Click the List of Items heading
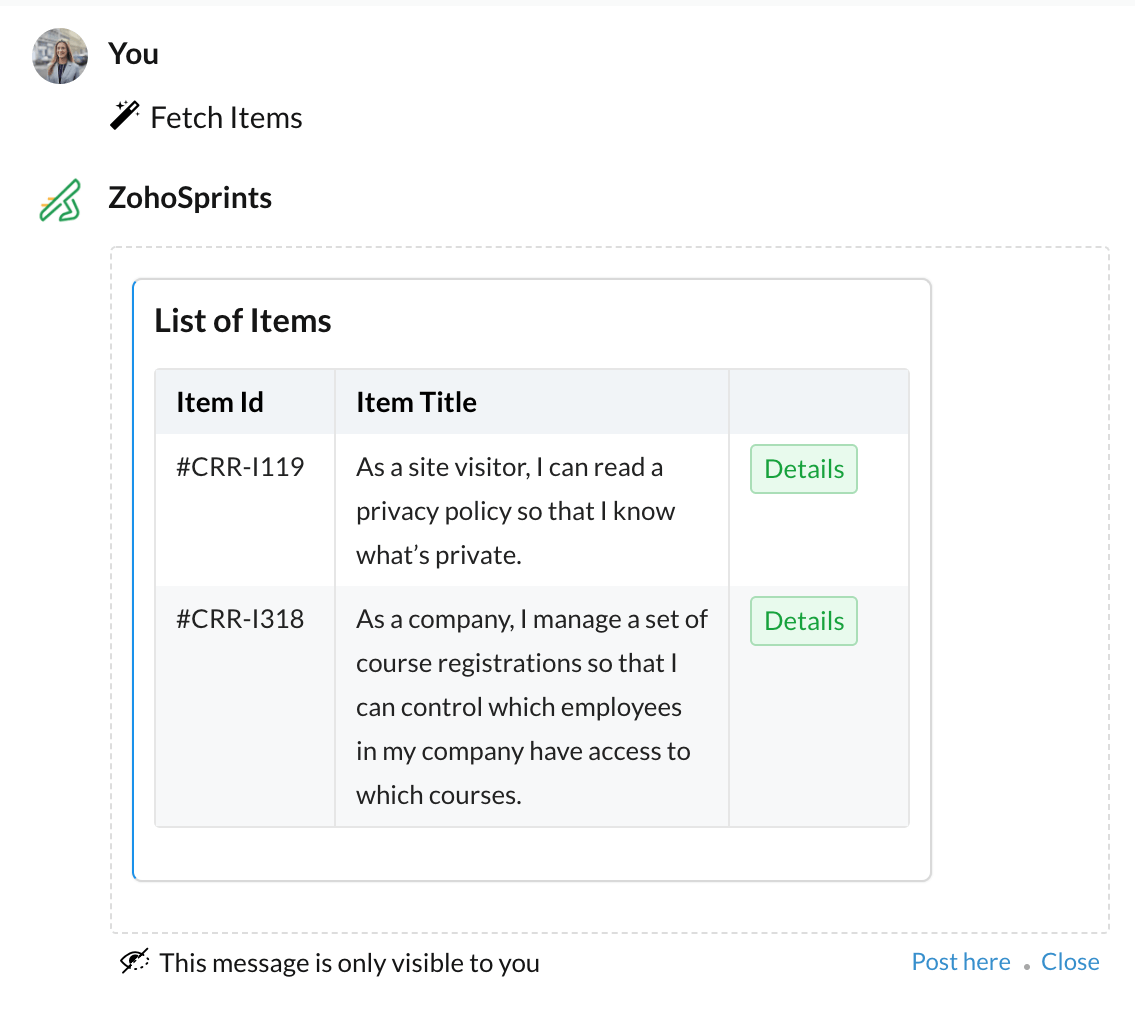Screen dimensions: 1135x1036 tap(242, 321)
